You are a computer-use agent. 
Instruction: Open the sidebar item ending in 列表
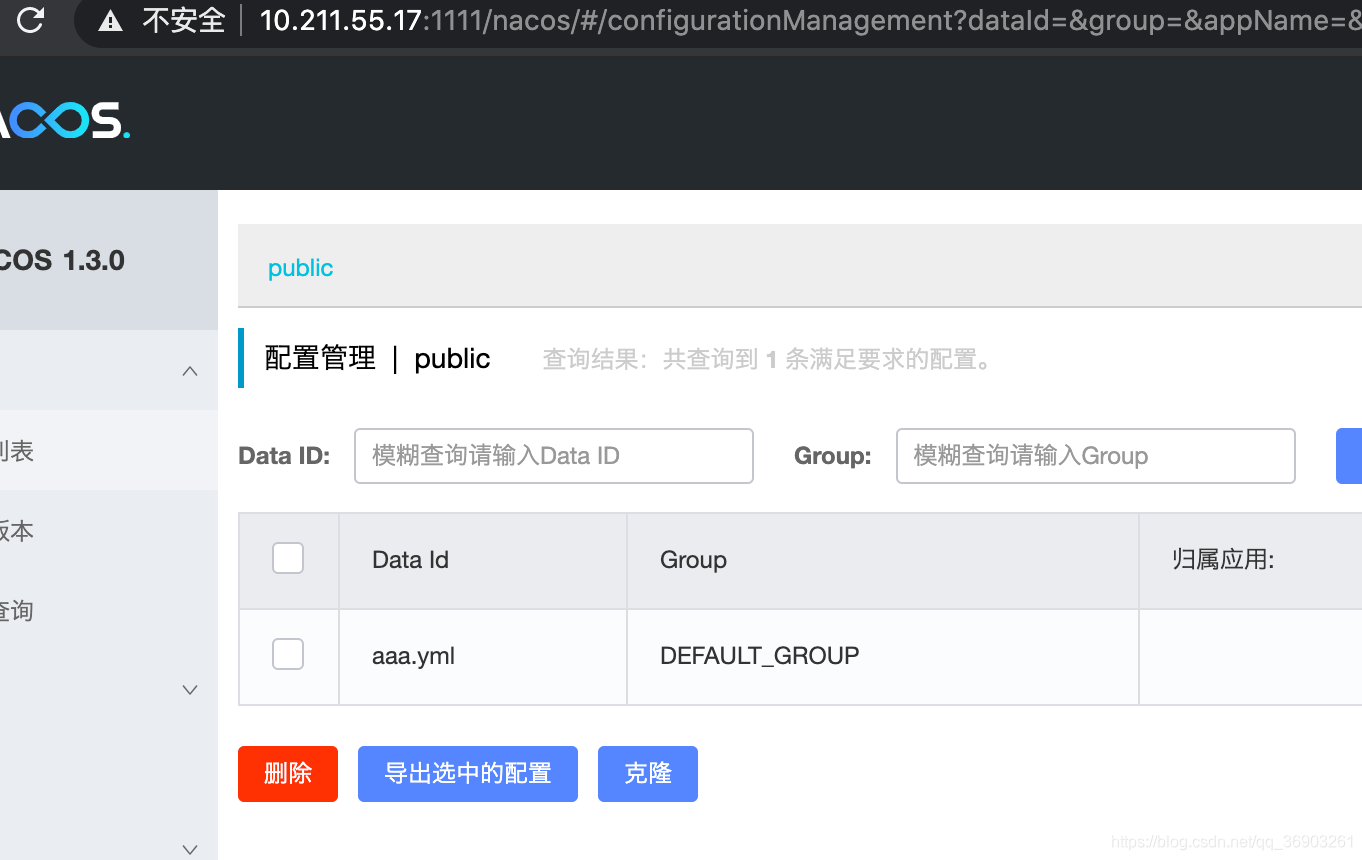click(x=108, y=450)
